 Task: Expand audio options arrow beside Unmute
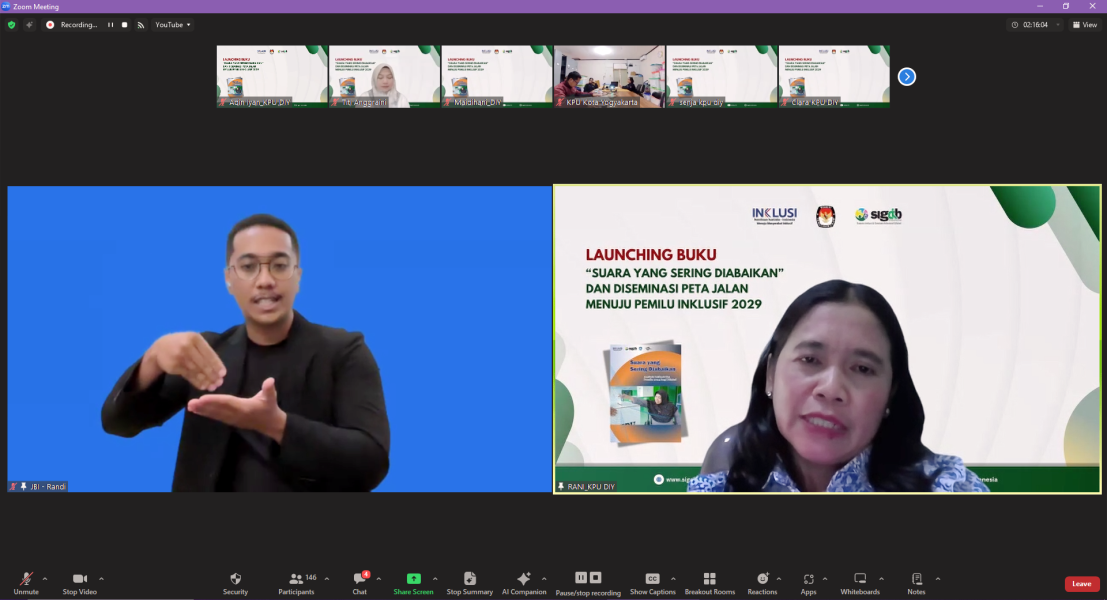(x=45, y=579)
